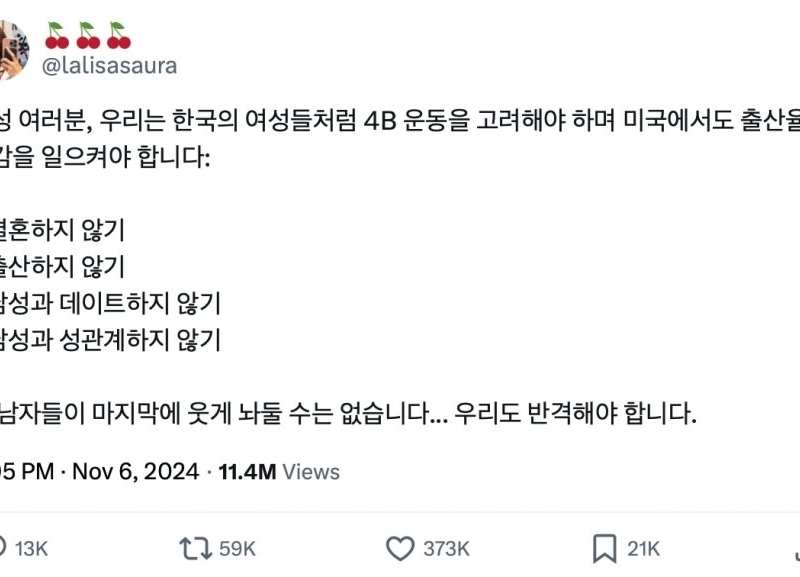Click the '남성과 데이트하지 않기' line
The width and height of the screenshot is (800, 577).
(x=110, y=303)
